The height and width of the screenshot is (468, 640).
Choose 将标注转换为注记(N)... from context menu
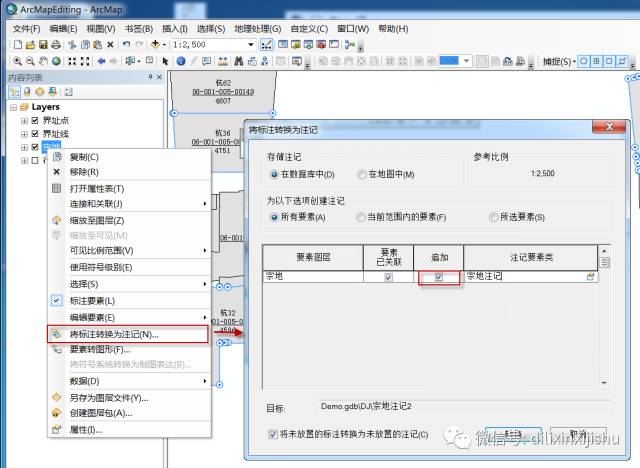tap(128, 334)
